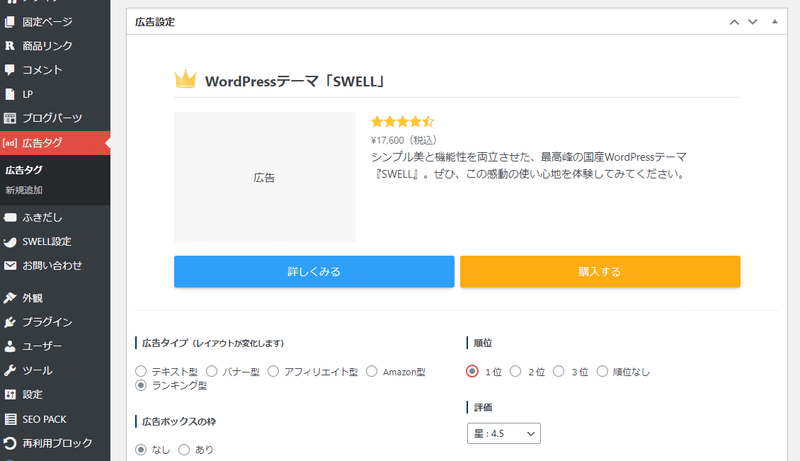Choose 2位 ranking radio button
The image size is (800, 461).
[515, 371]
